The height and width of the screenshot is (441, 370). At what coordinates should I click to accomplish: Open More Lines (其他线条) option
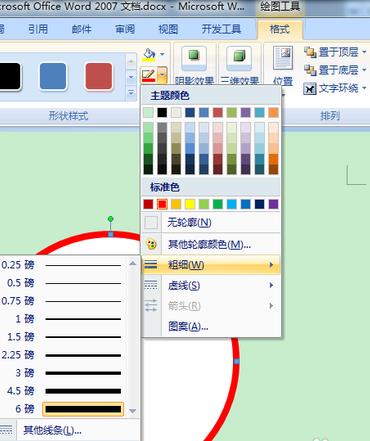(x=70, y=430)
